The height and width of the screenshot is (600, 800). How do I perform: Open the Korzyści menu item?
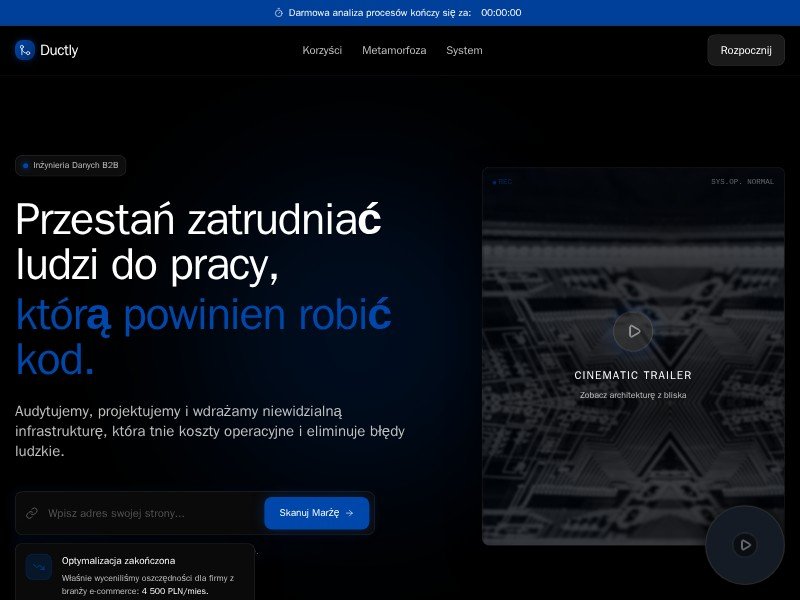[x=322, y=51]
